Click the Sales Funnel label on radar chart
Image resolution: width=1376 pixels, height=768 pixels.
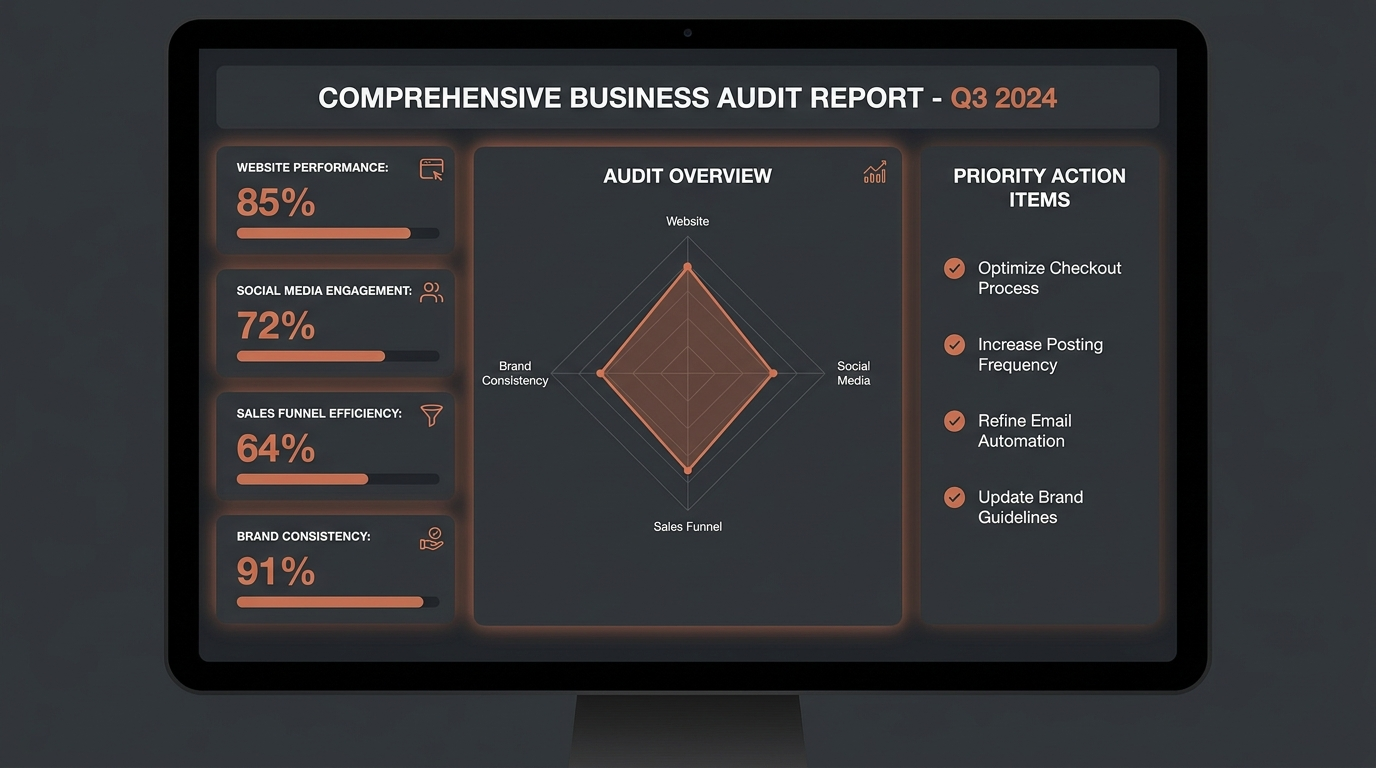pos(688,526)
